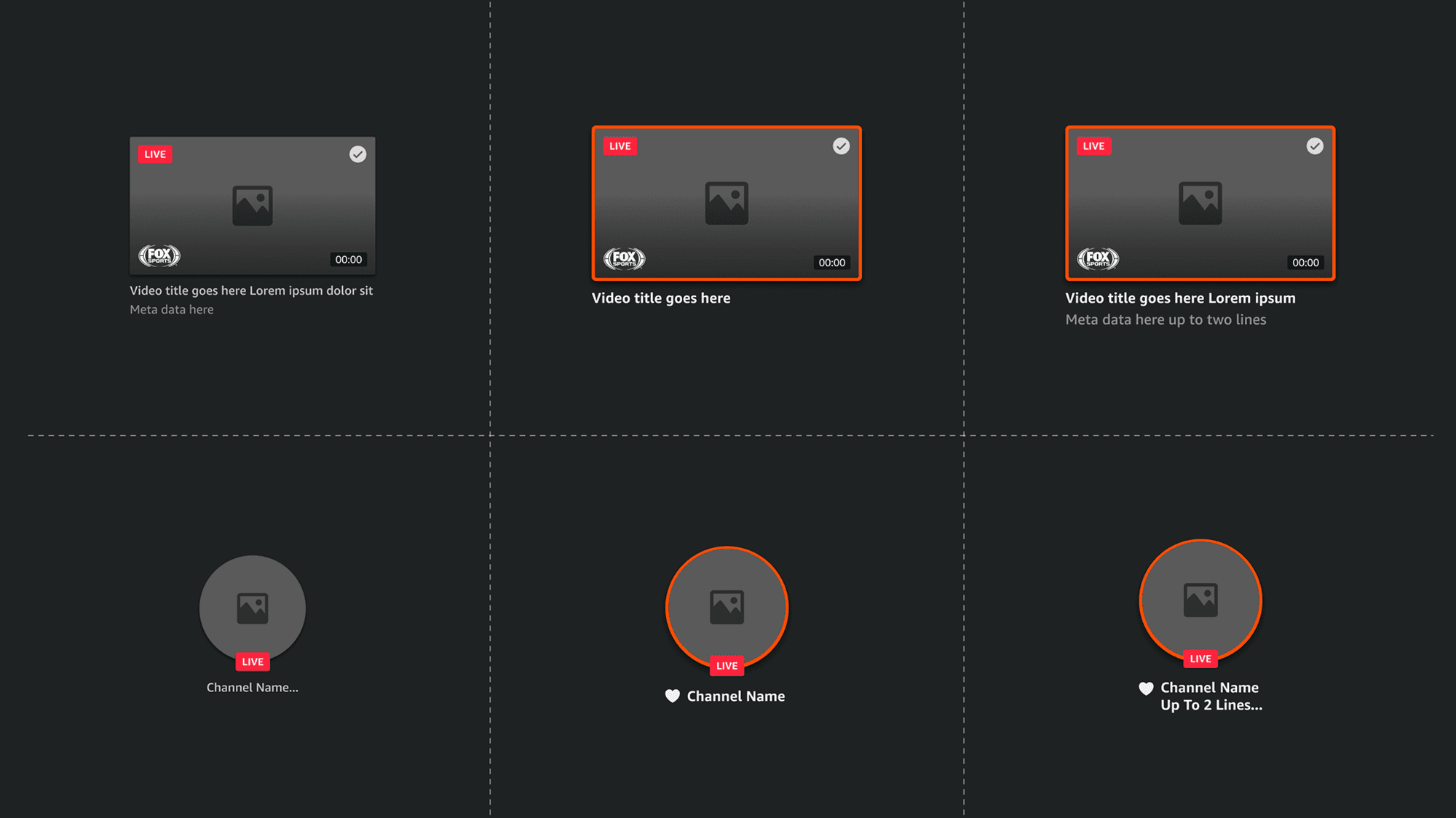Image resolution: width=1456 pixels, height=818 pixels.
Task: Click 'Video title goes here Lorem ipsum dolor sit'
Action: coord(251,290)
